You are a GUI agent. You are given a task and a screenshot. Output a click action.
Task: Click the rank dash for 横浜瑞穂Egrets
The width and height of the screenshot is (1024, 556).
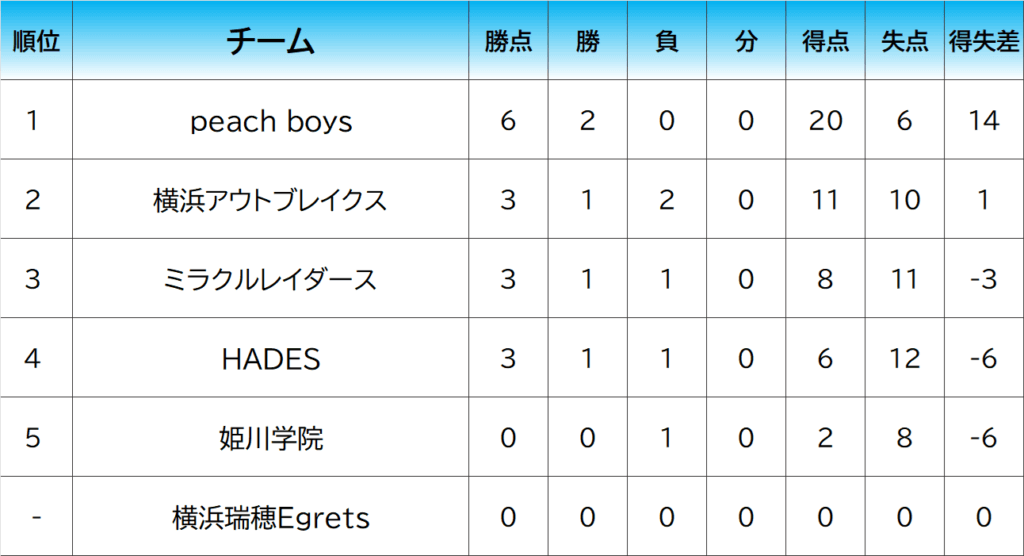[x=36, y=518]
